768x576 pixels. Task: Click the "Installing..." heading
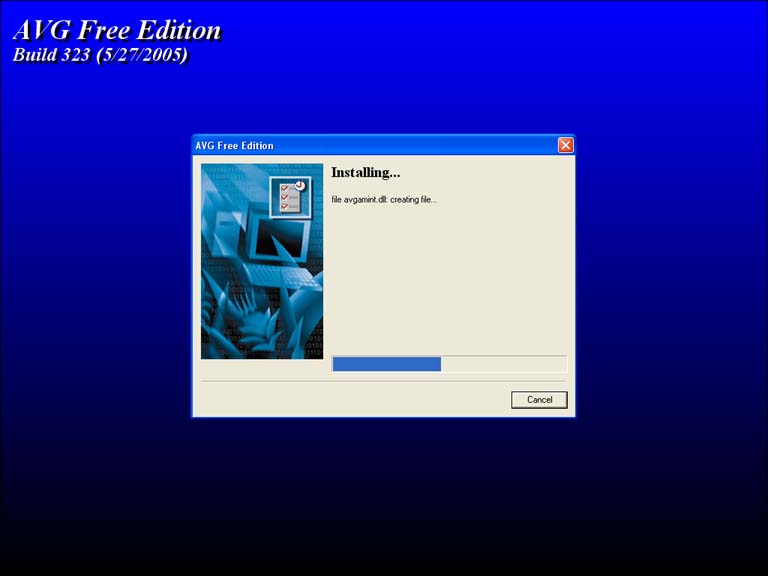[365, 173]
